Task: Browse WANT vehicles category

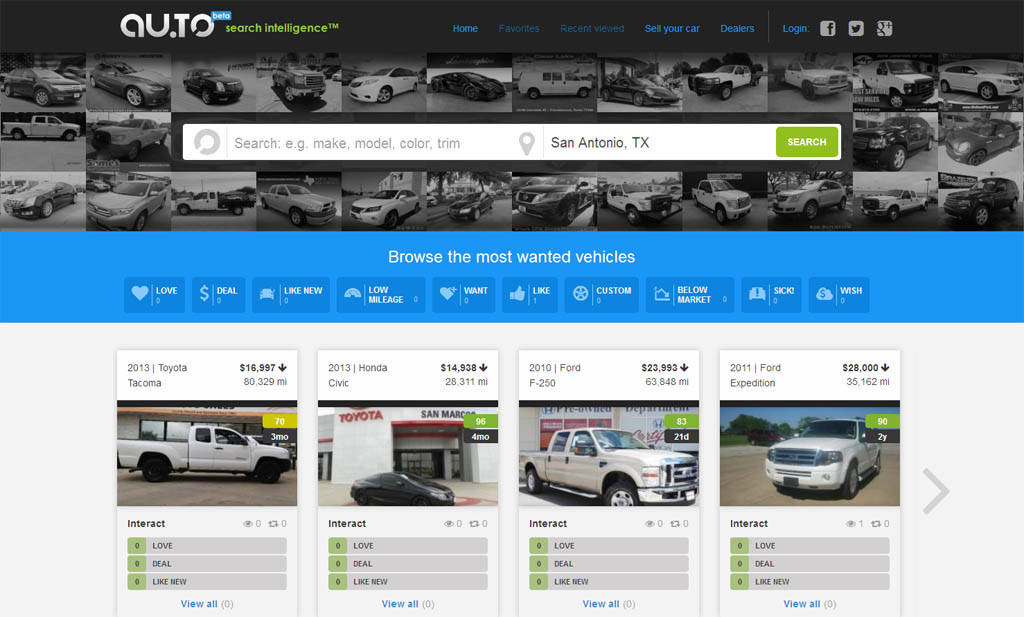Action: click(464, 294)
